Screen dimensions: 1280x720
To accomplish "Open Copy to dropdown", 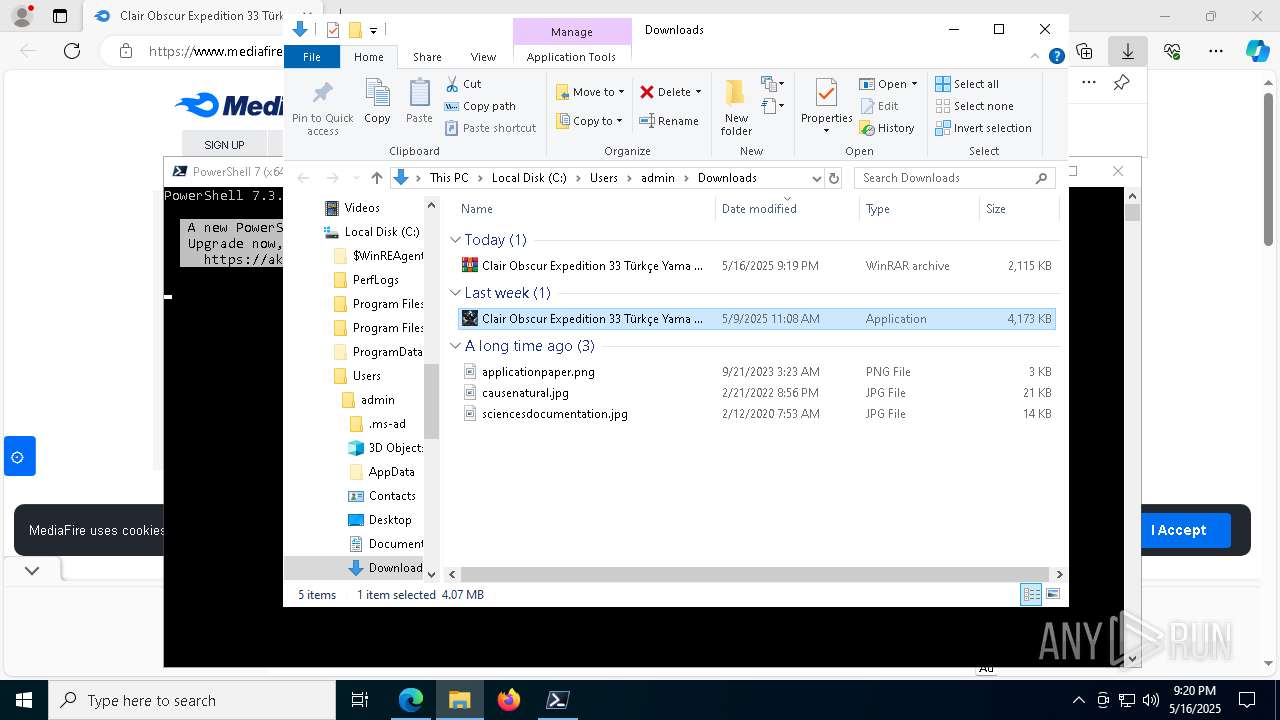I will 590,121.
